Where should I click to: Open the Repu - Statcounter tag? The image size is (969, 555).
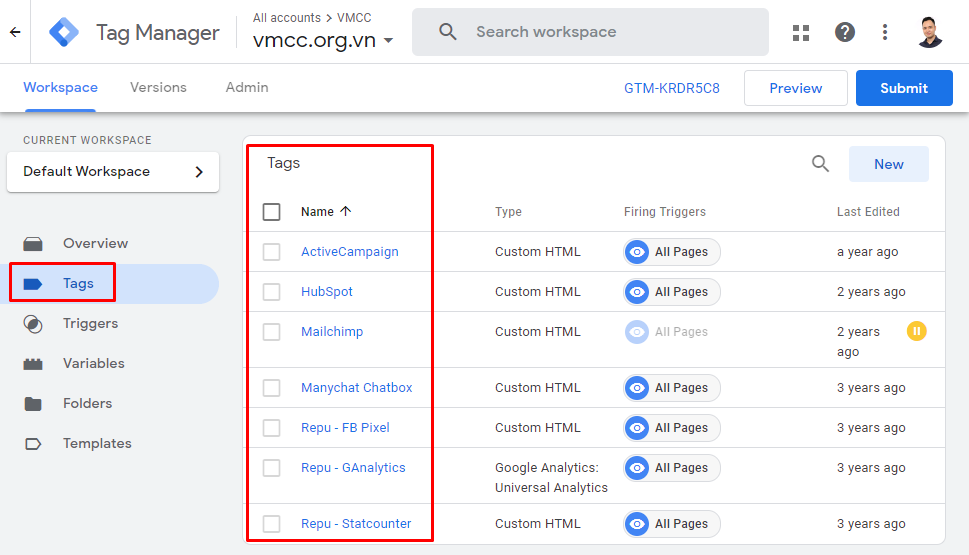[x=356, y=524]
